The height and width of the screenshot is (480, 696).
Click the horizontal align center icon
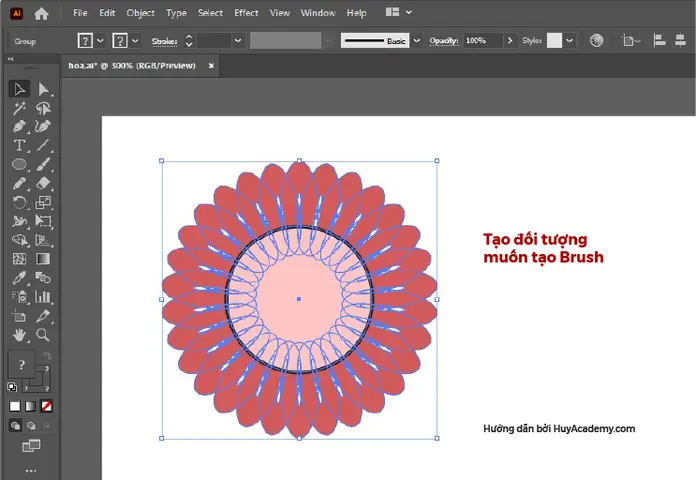(x=680, y=41)
